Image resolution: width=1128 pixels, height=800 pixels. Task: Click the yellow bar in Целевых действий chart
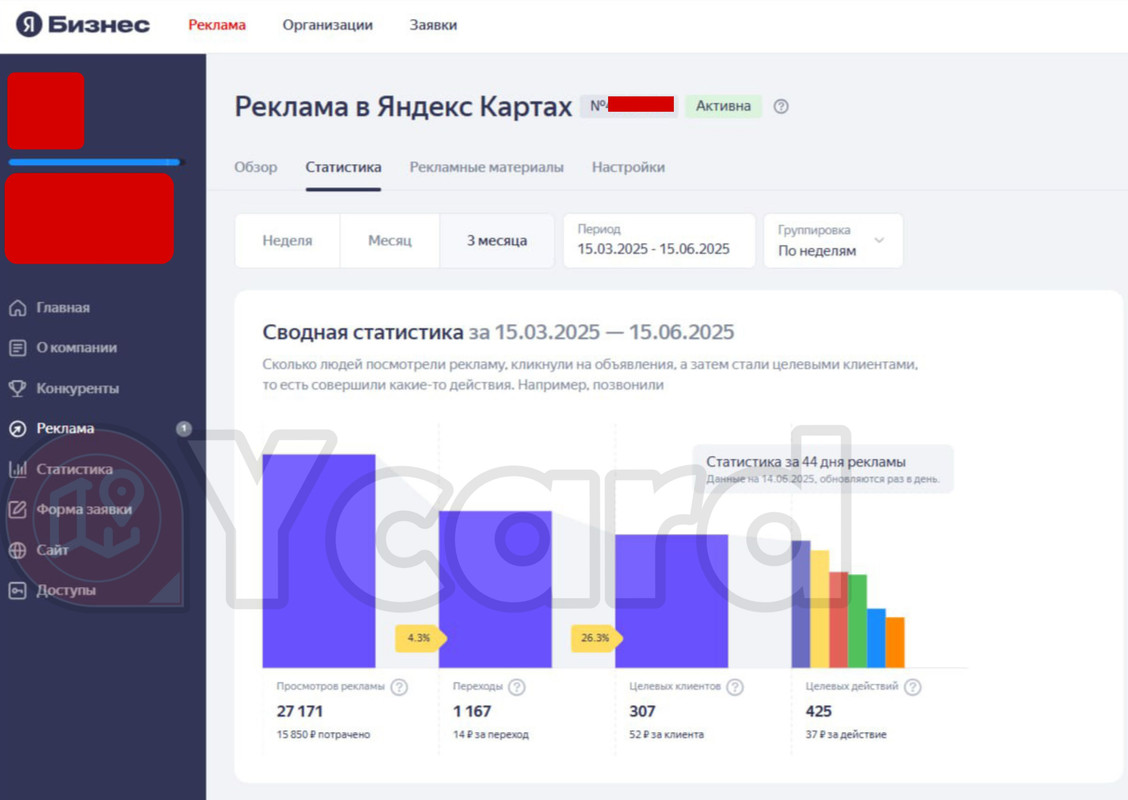click(x=819, y=609)
